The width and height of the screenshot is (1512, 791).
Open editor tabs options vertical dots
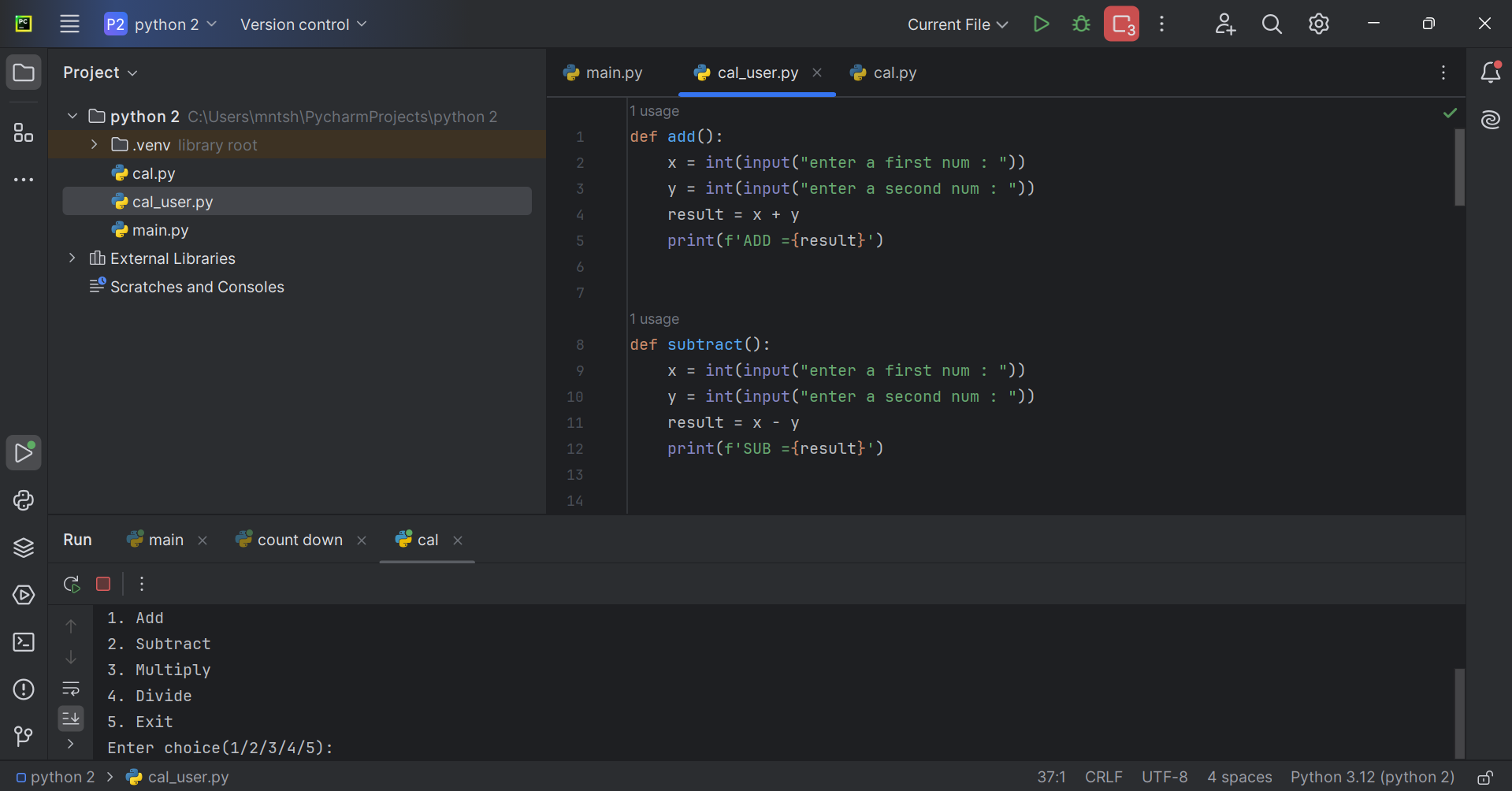point(1443,72)
